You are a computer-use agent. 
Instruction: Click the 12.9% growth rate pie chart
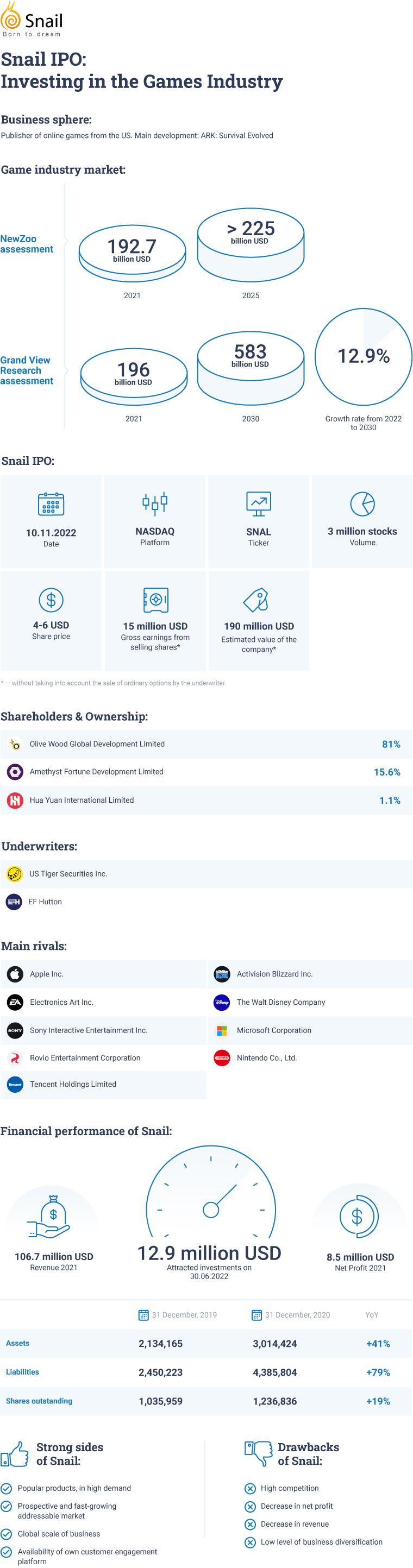363,357
